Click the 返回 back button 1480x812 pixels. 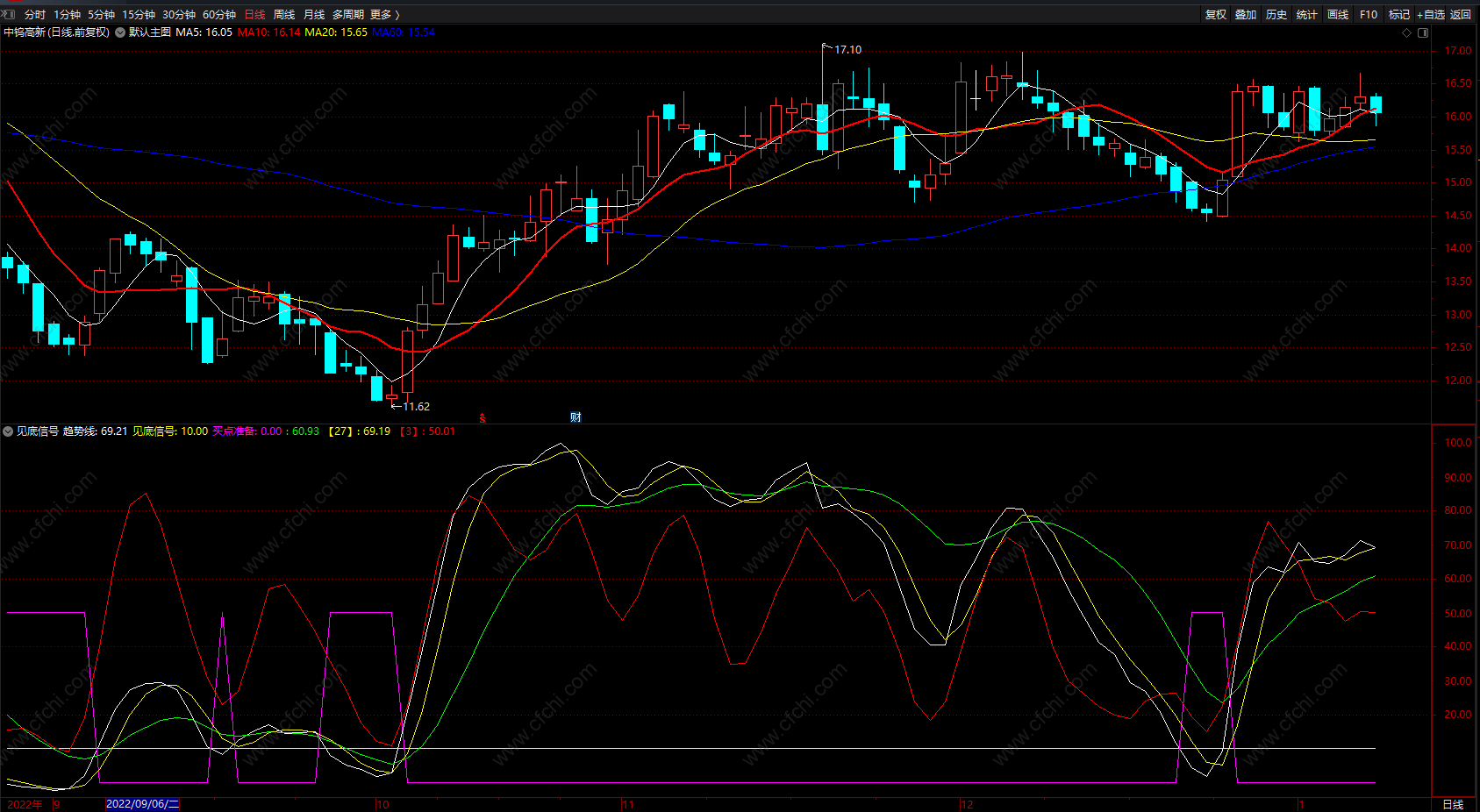pyautogui.click(x=1461, y=14)
